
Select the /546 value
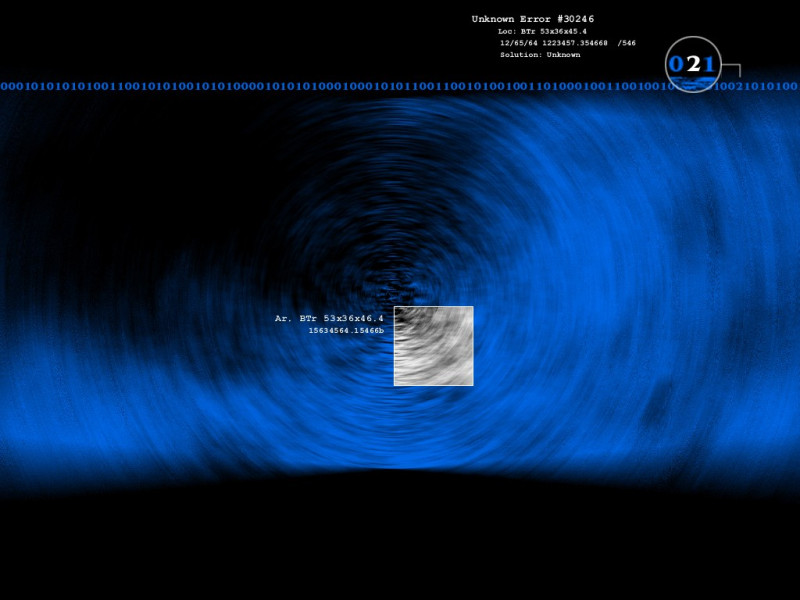(627, 43)
